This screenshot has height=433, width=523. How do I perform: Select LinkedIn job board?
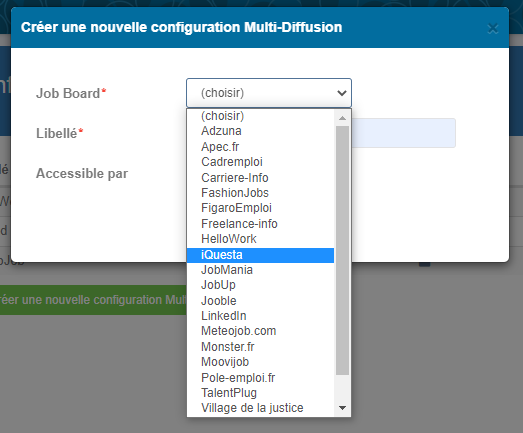click(260, 316)
